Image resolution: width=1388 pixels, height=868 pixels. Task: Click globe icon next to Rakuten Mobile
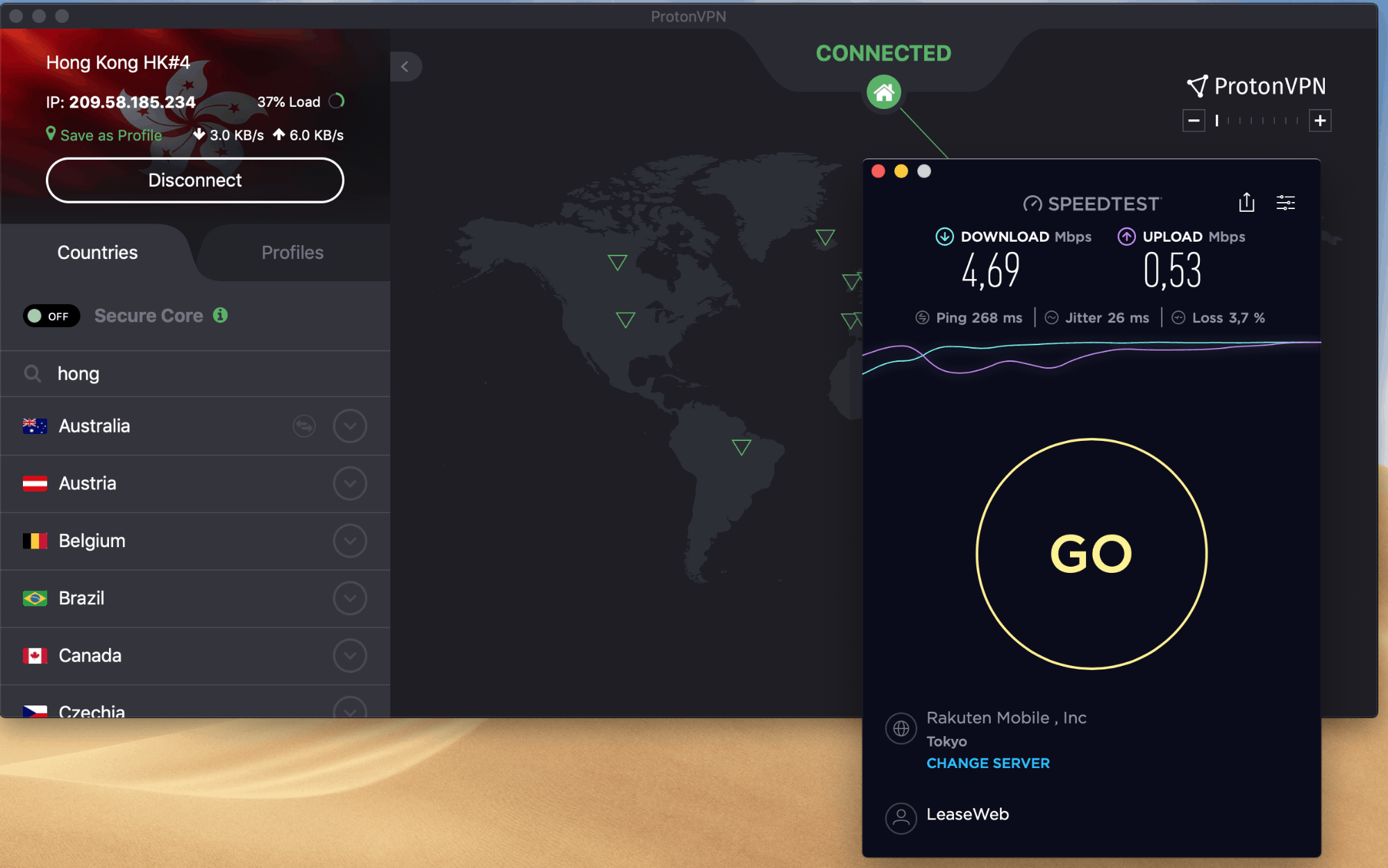(901, 728)
